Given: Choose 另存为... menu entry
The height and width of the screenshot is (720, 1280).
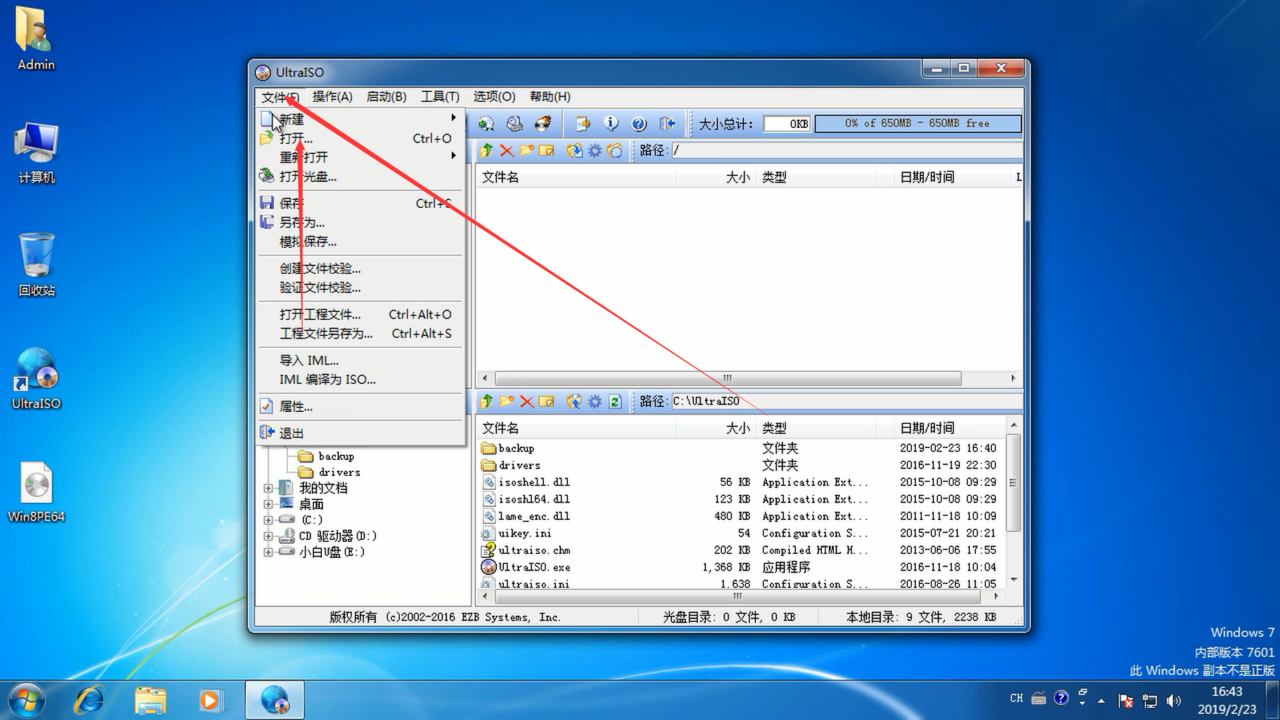Looking at the screenshot, I should click(x=360, y=222).
